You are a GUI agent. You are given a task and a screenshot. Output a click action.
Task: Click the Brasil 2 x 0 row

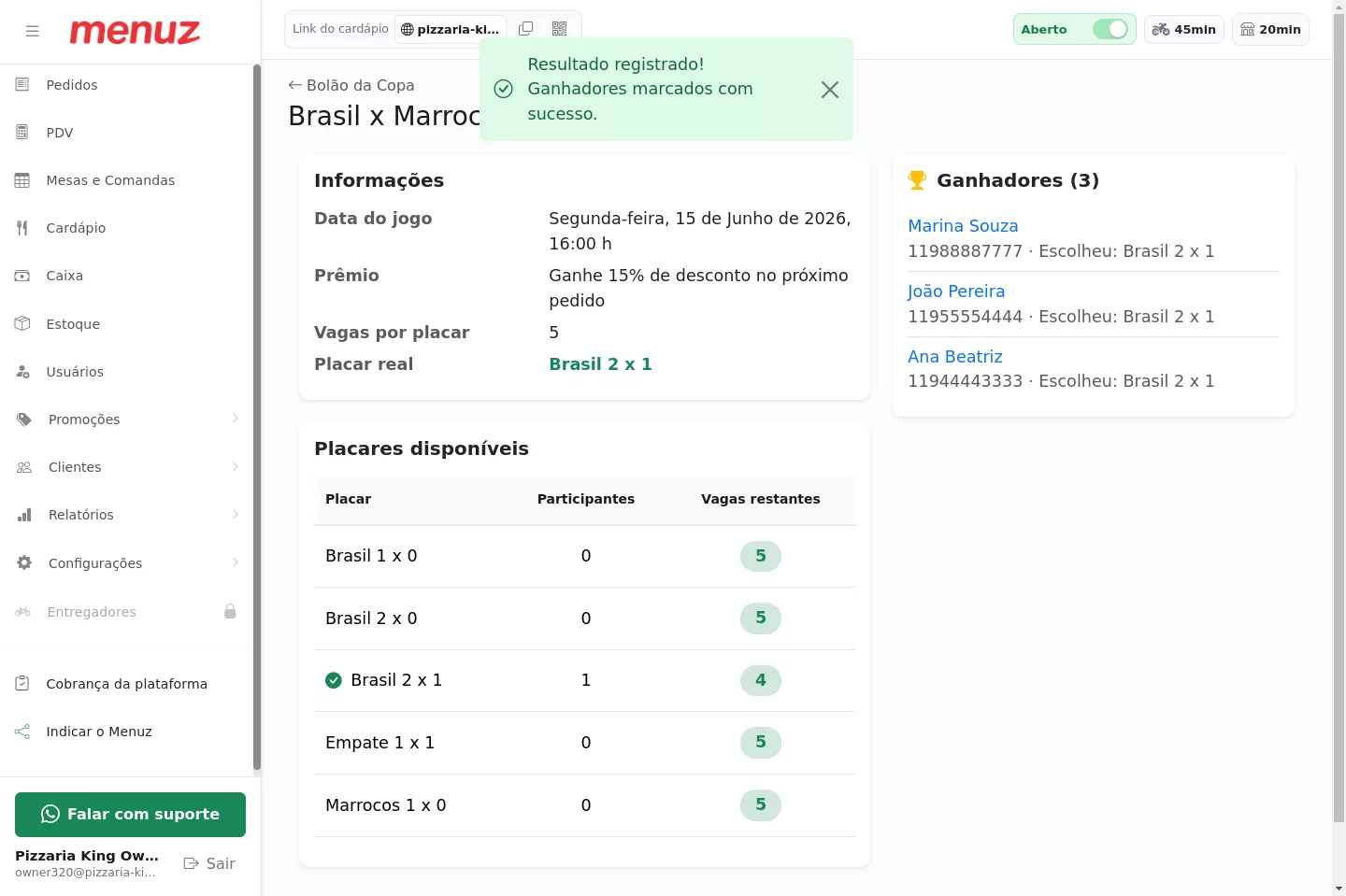coord(584,619)
